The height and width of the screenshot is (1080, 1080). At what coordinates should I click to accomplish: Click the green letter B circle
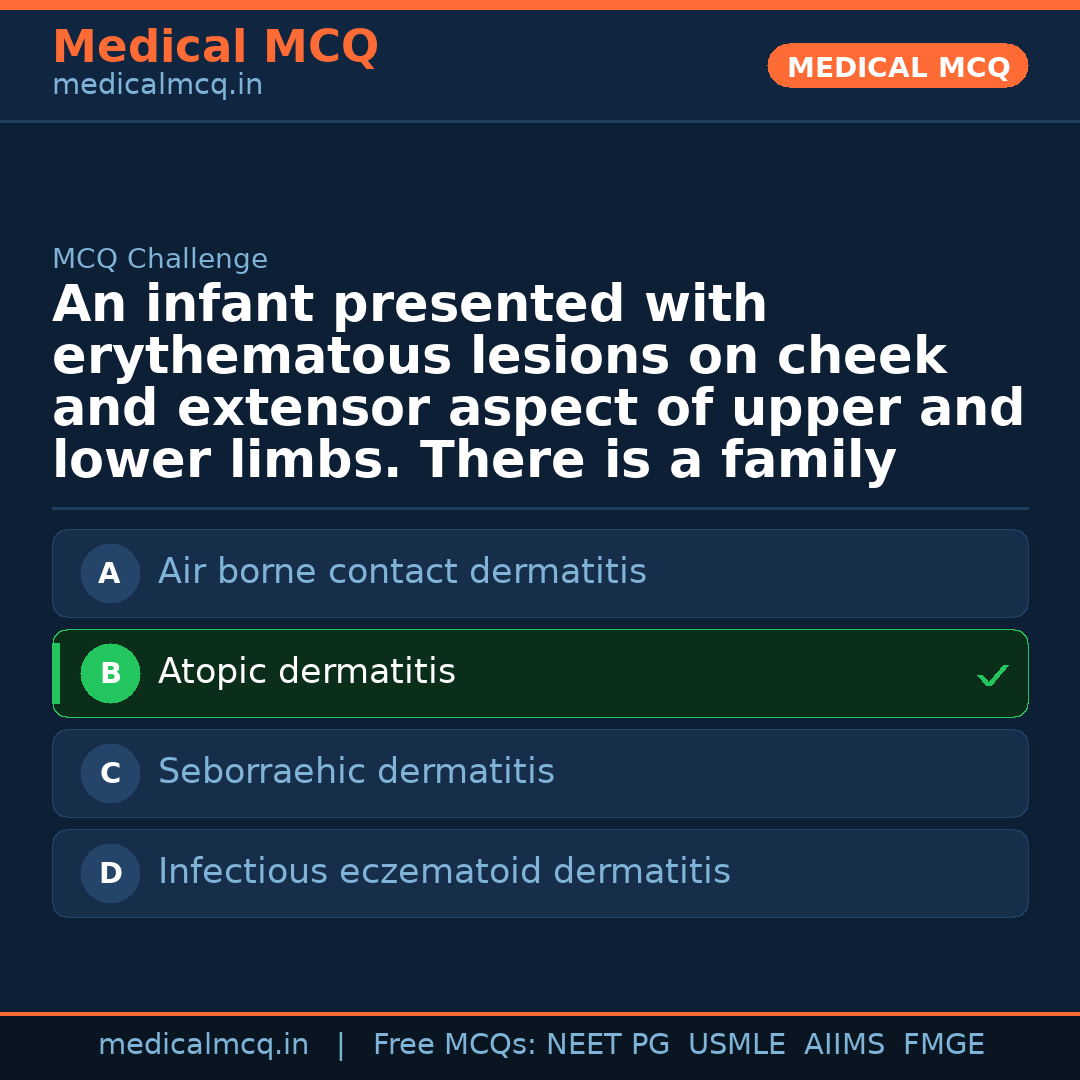click(x=110, y=674)
